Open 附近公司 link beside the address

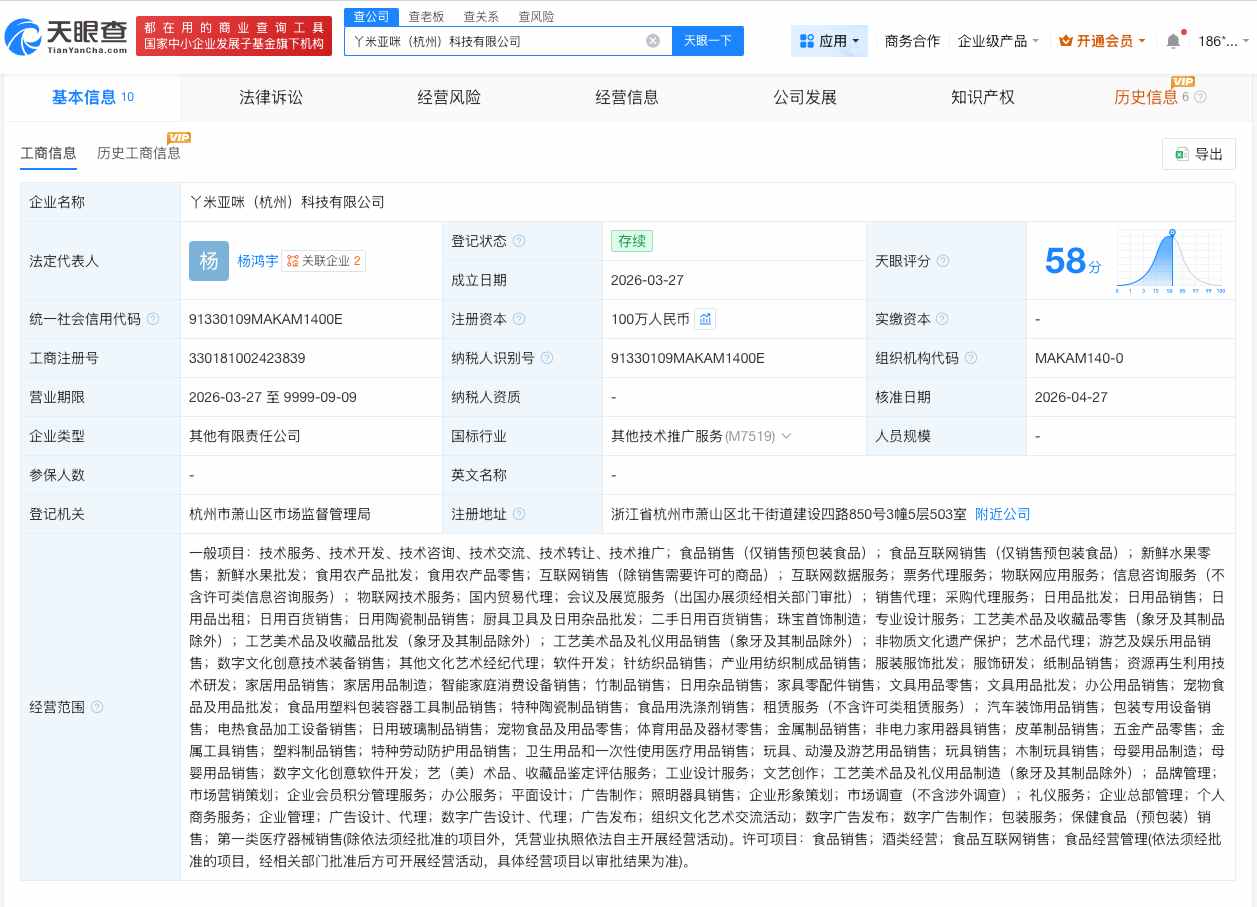click(1002, 514)
